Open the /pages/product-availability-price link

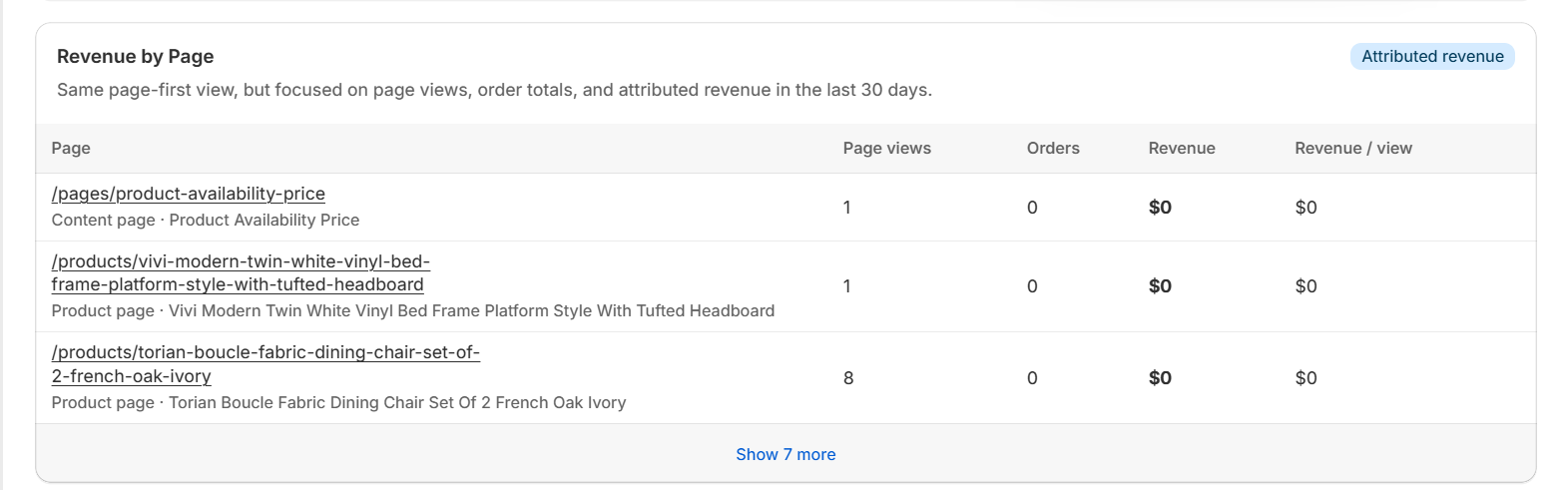(188, 194)
